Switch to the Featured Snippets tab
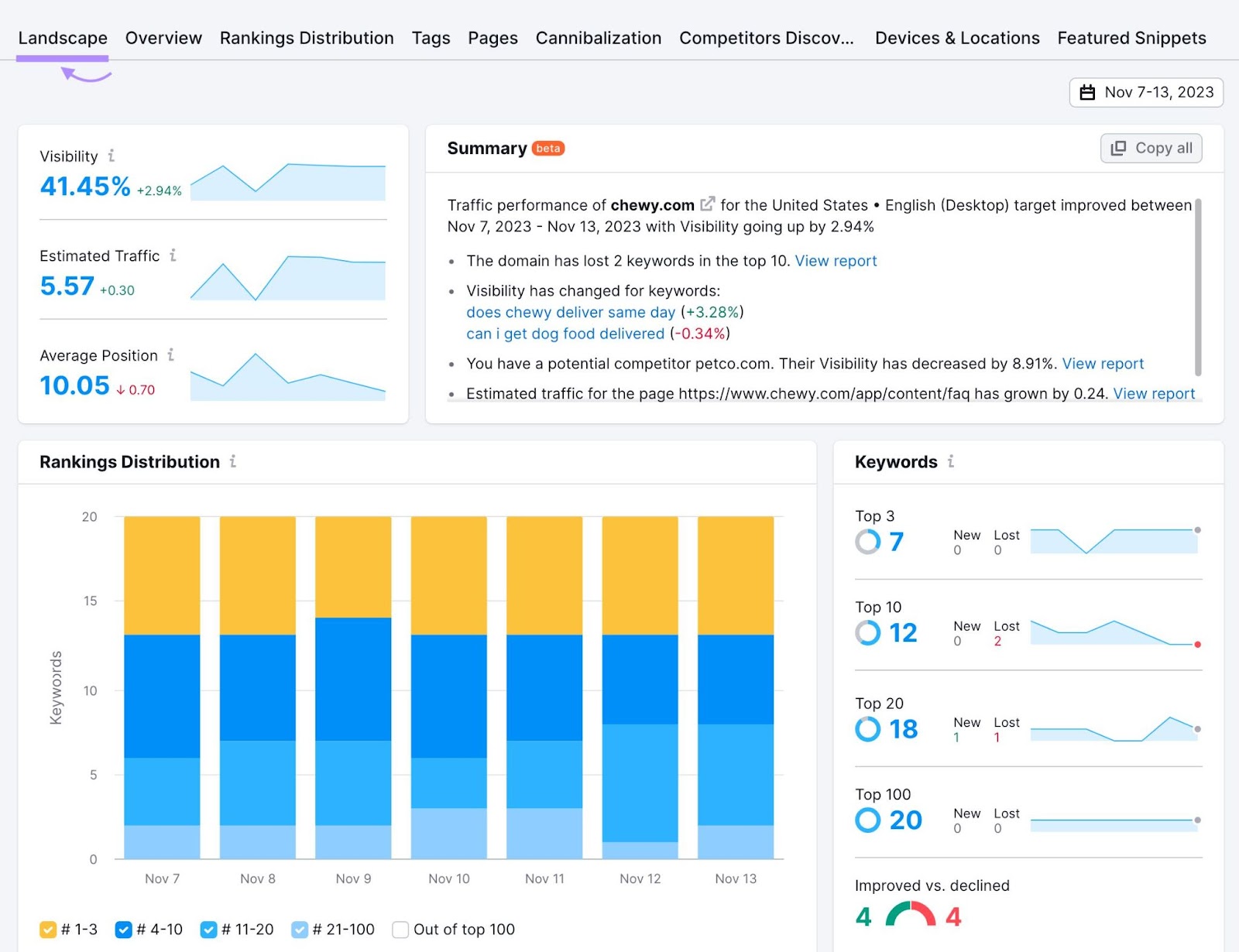Viewport: 1239px width, 952px height. tap(1131, 37)
